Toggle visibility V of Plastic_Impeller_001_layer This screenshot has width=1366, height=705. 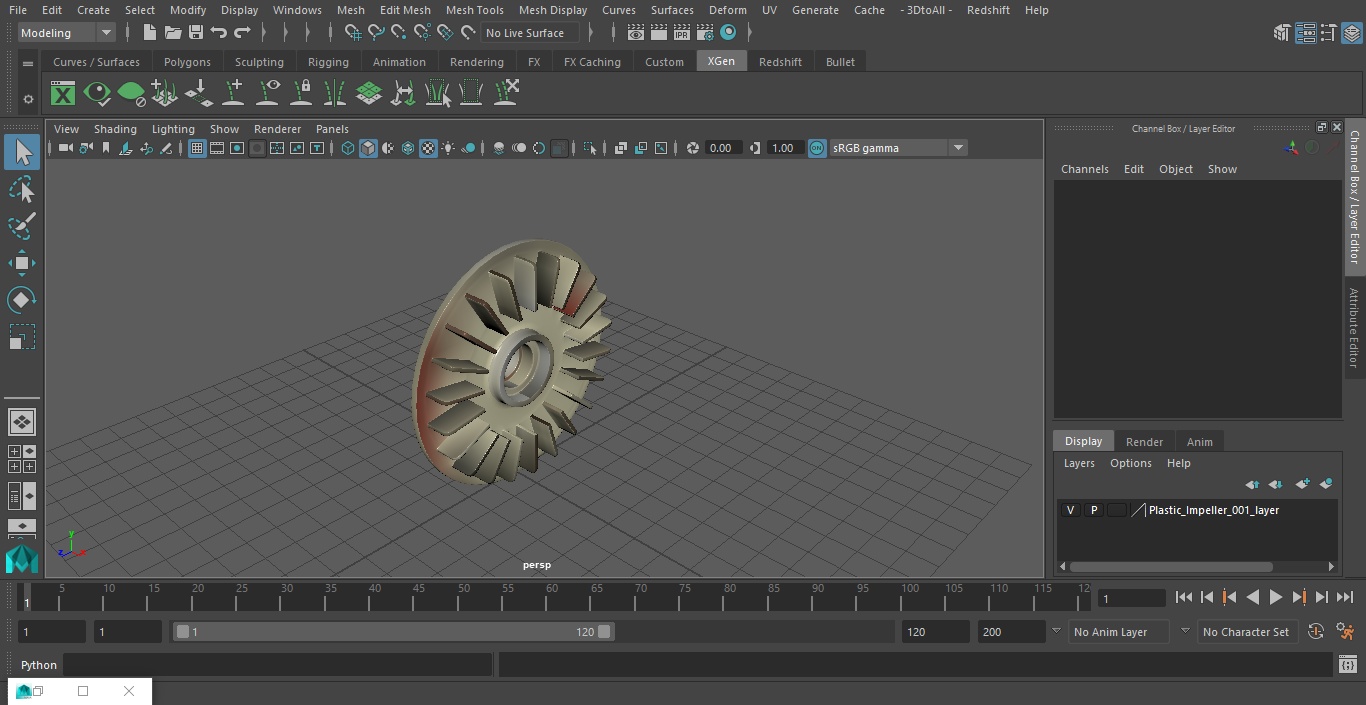(1070, 510)
